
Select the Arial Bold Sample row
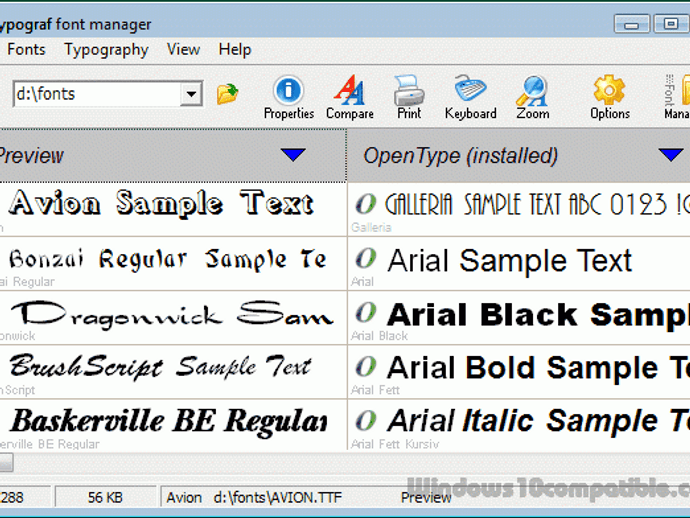click(519, 372)
